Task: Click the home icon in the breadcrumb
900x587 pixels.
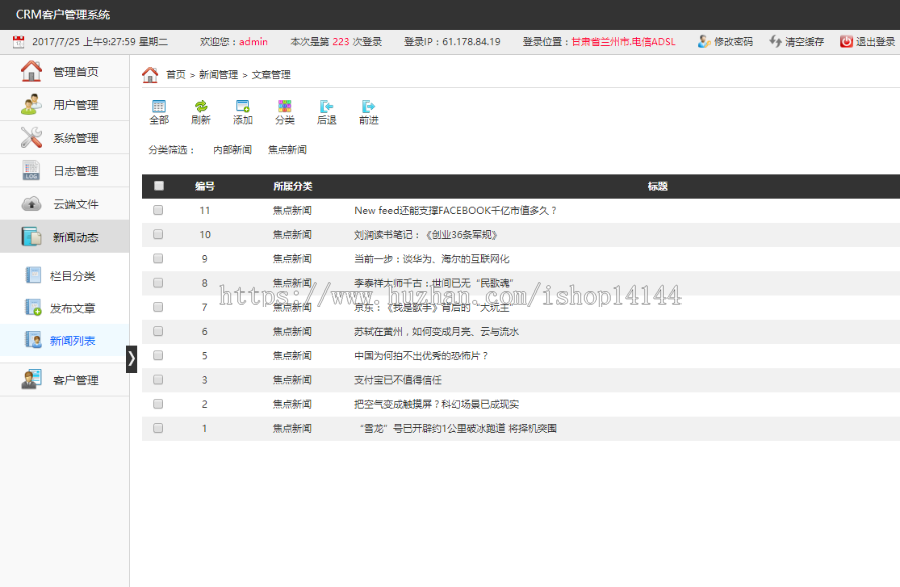Action: pos(150,75)
